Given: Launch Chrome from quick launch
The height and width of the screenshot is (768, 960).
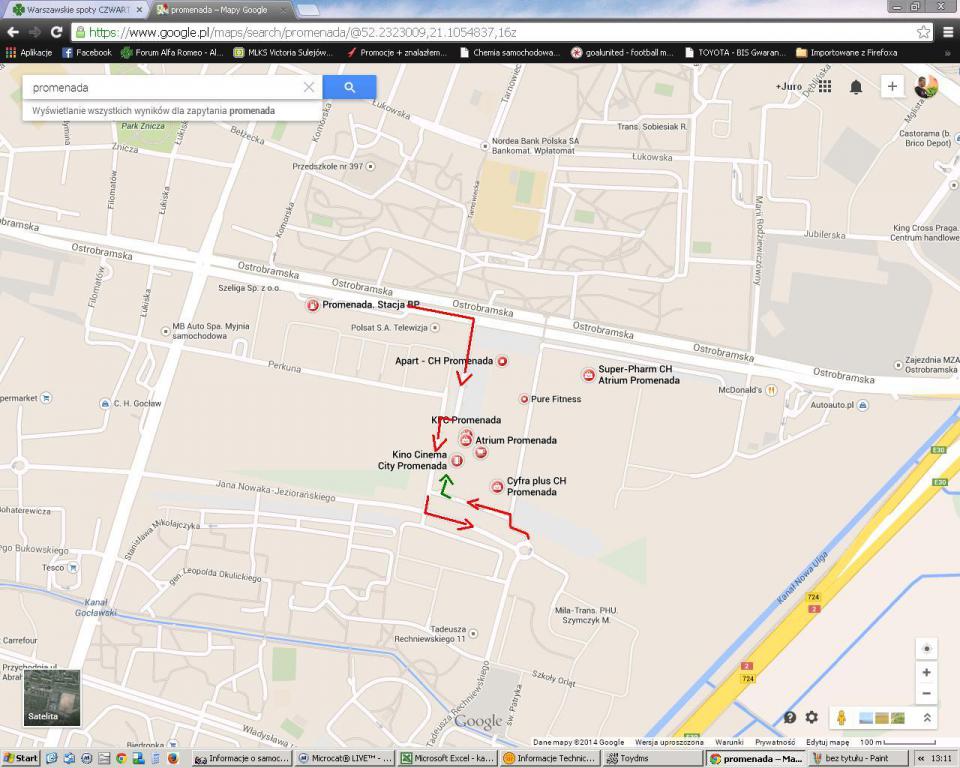Looking at the screenshot, I should [x=121, y=758].
